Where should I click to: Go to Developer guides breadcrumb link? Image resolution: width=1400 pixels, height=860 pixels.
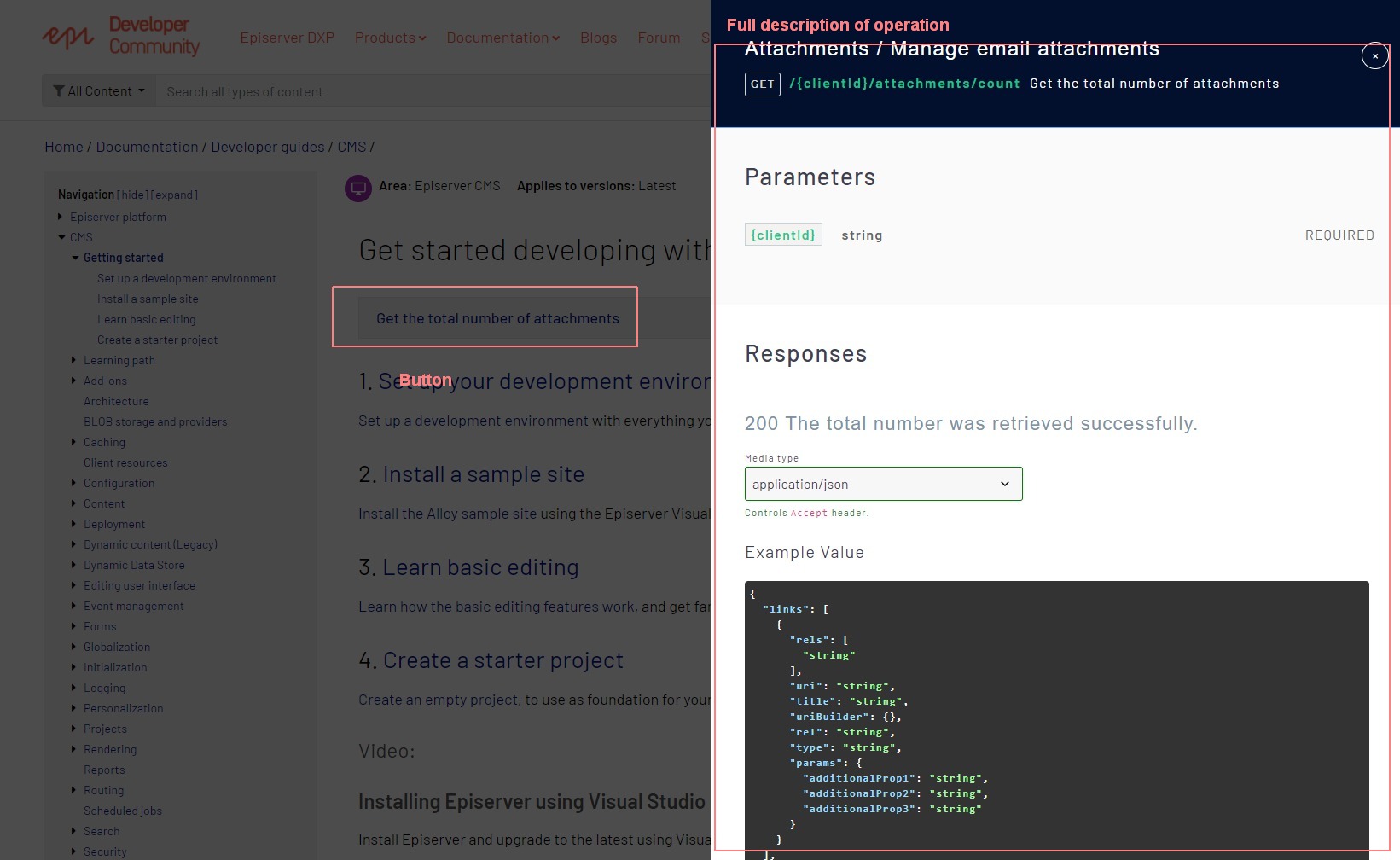click(x=267, y=147)
